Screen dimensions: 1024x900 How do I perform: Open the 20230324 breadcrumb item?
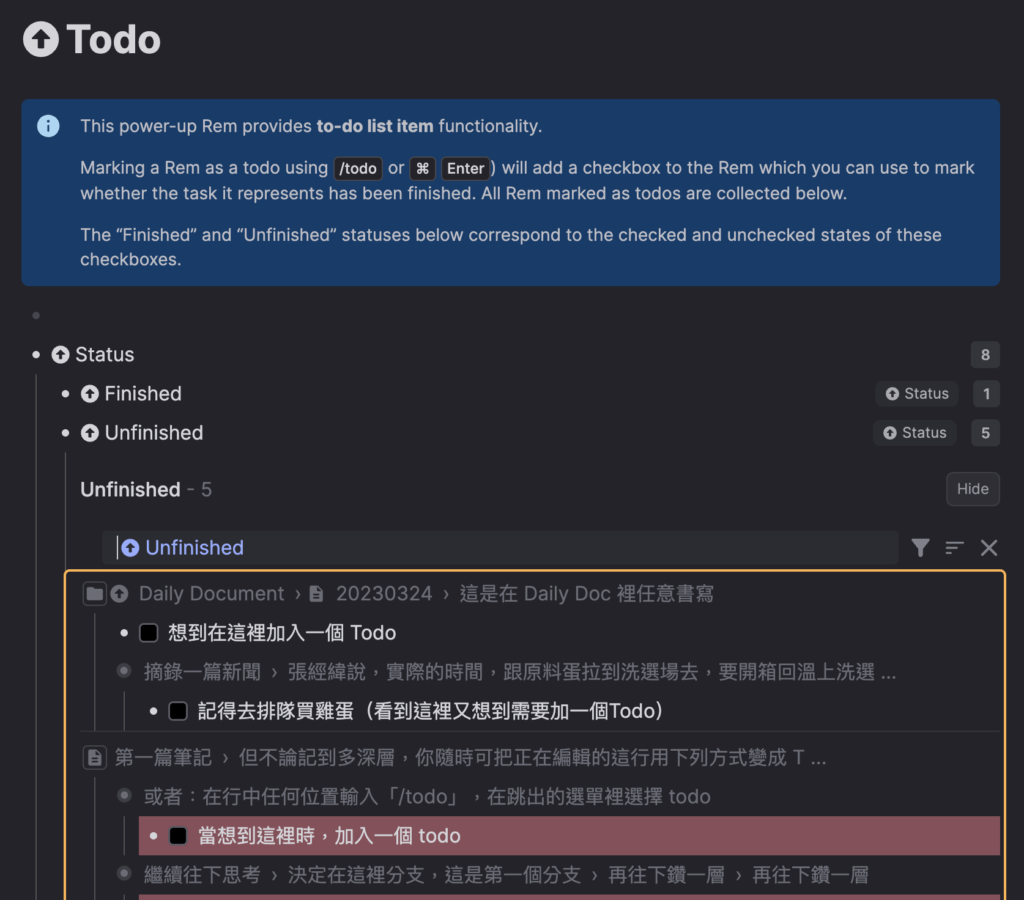click(x=383, y=594)
